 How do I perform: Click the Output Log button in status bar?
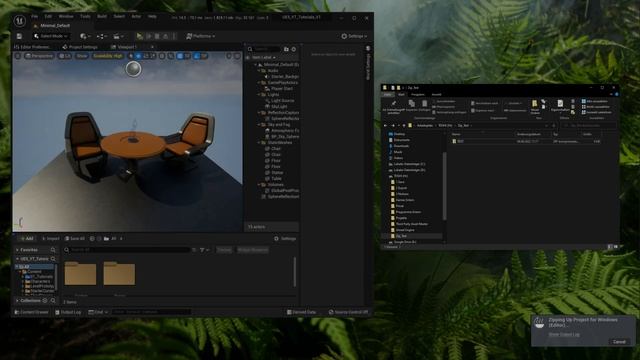pos(68,312)
